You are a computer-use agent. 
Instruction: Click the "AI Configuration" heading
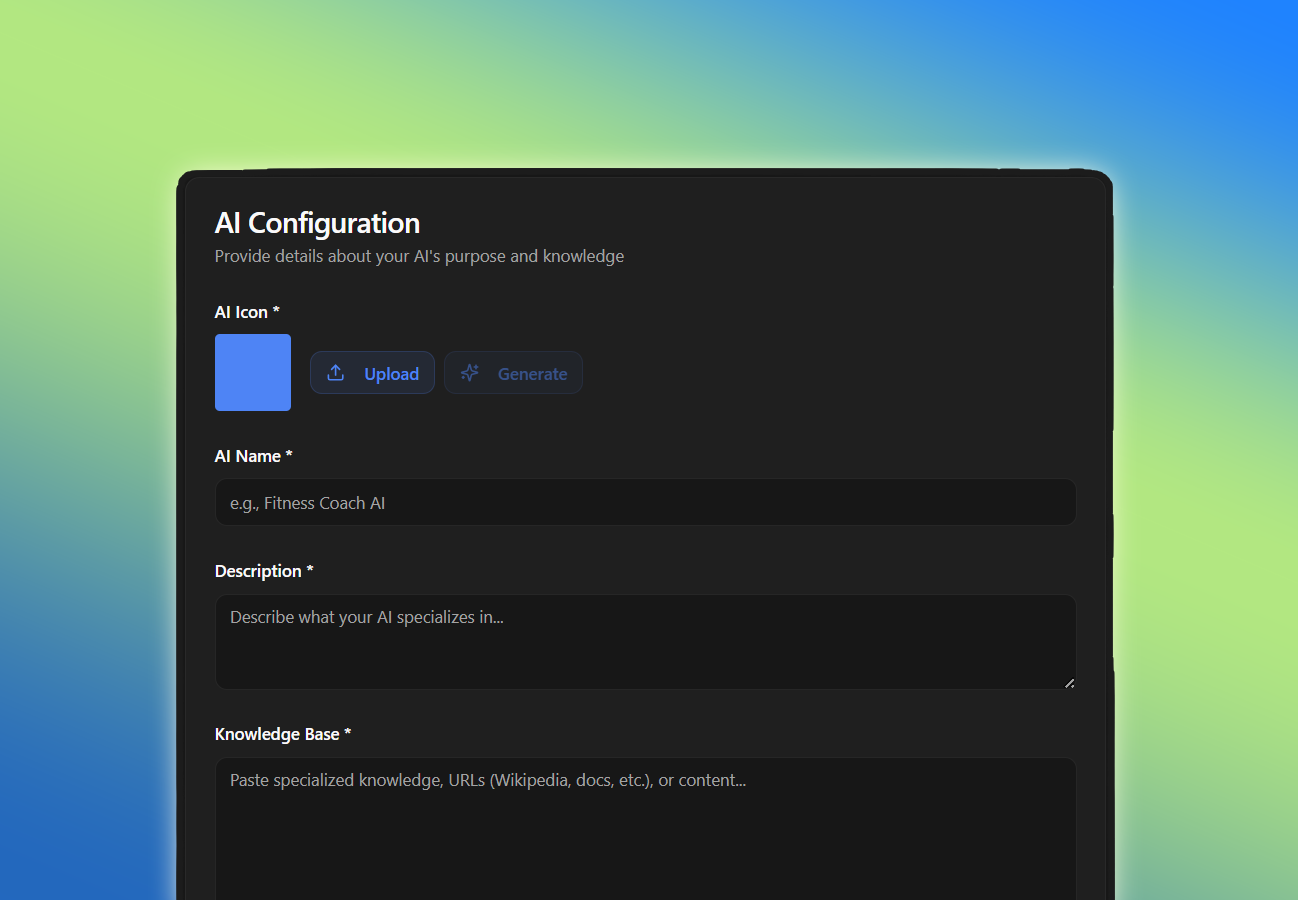317,222
